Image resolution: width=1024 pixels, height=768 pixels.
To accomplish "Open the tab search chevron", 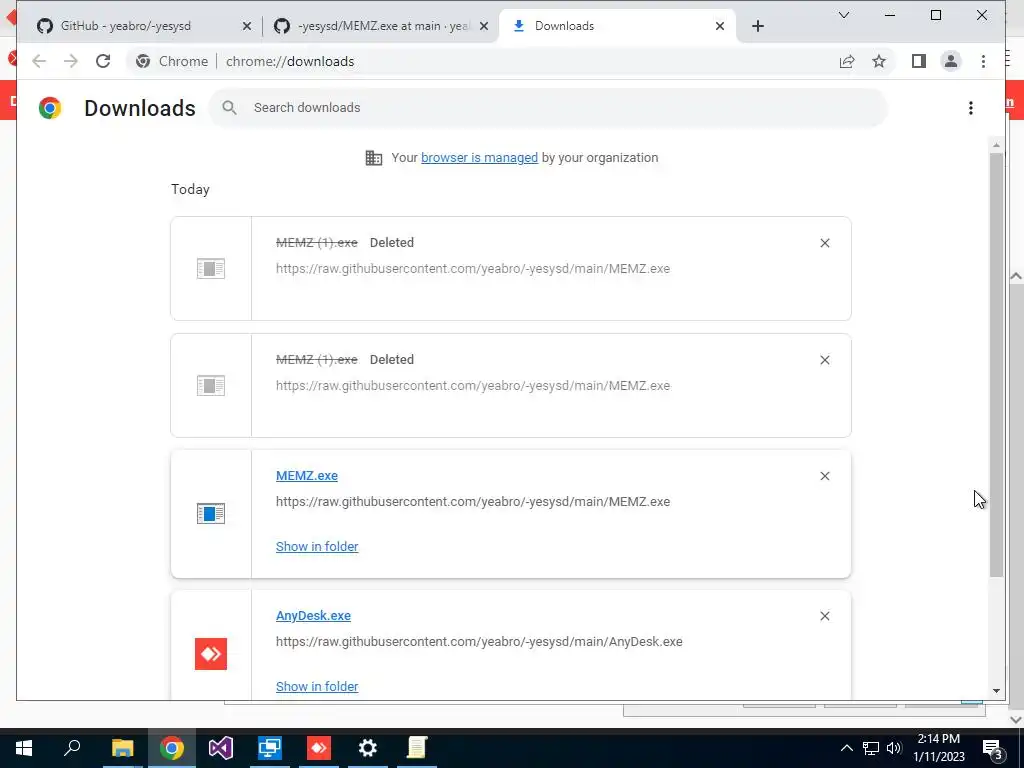I will tap(844, 15).
